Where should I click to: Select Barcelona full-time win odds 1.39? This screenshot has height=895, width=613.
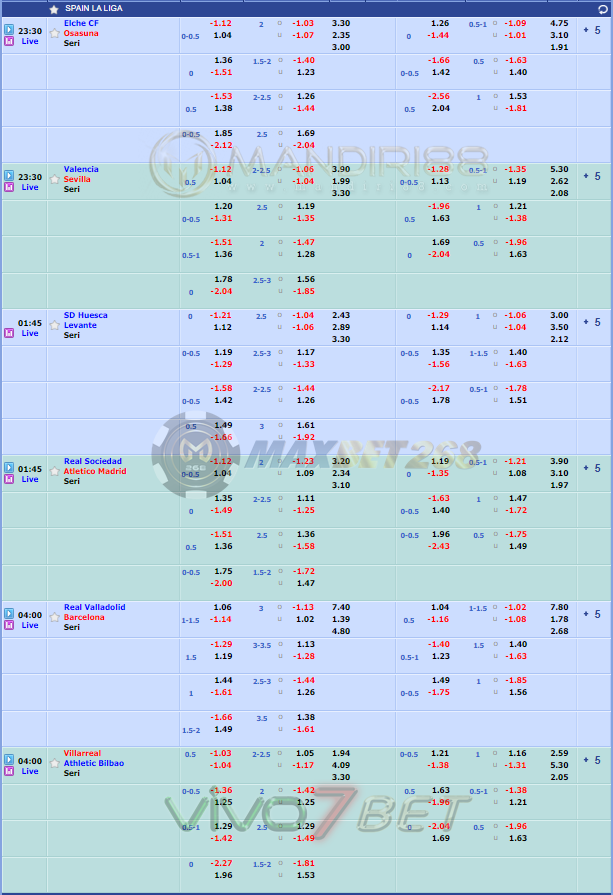tap(341, 620)
